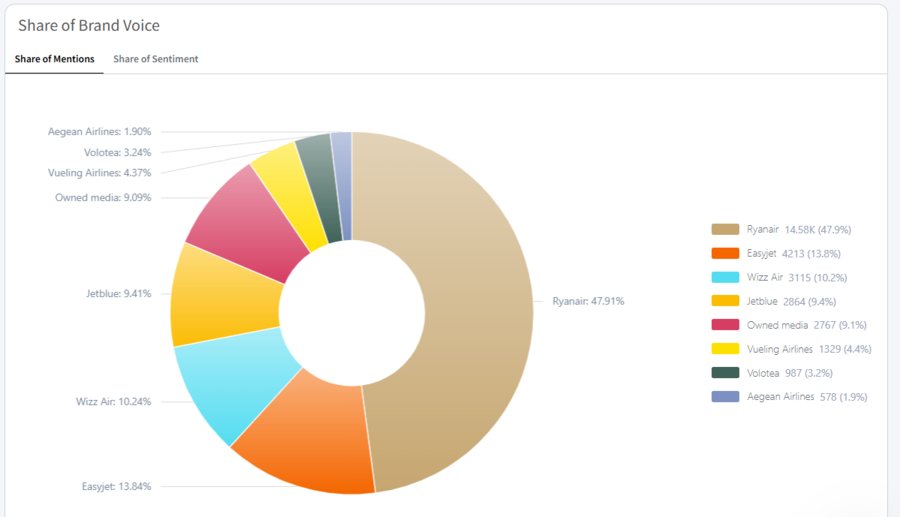Select the Ryanair 14.58K legend entry
This screenshot has height=517, width=900.
[781, 230]
